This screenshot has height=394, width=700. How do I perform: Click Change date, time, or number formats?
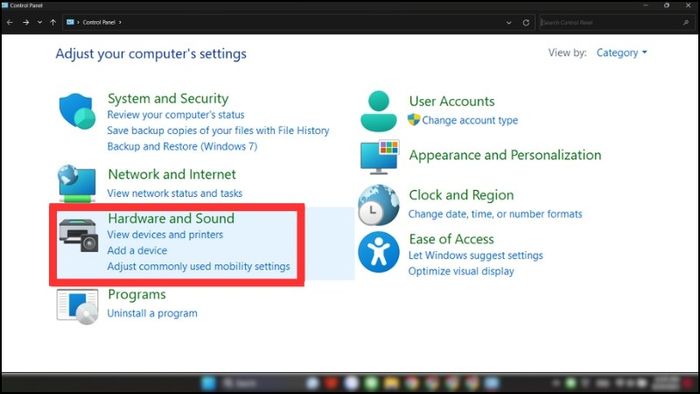tap(495, 214)
